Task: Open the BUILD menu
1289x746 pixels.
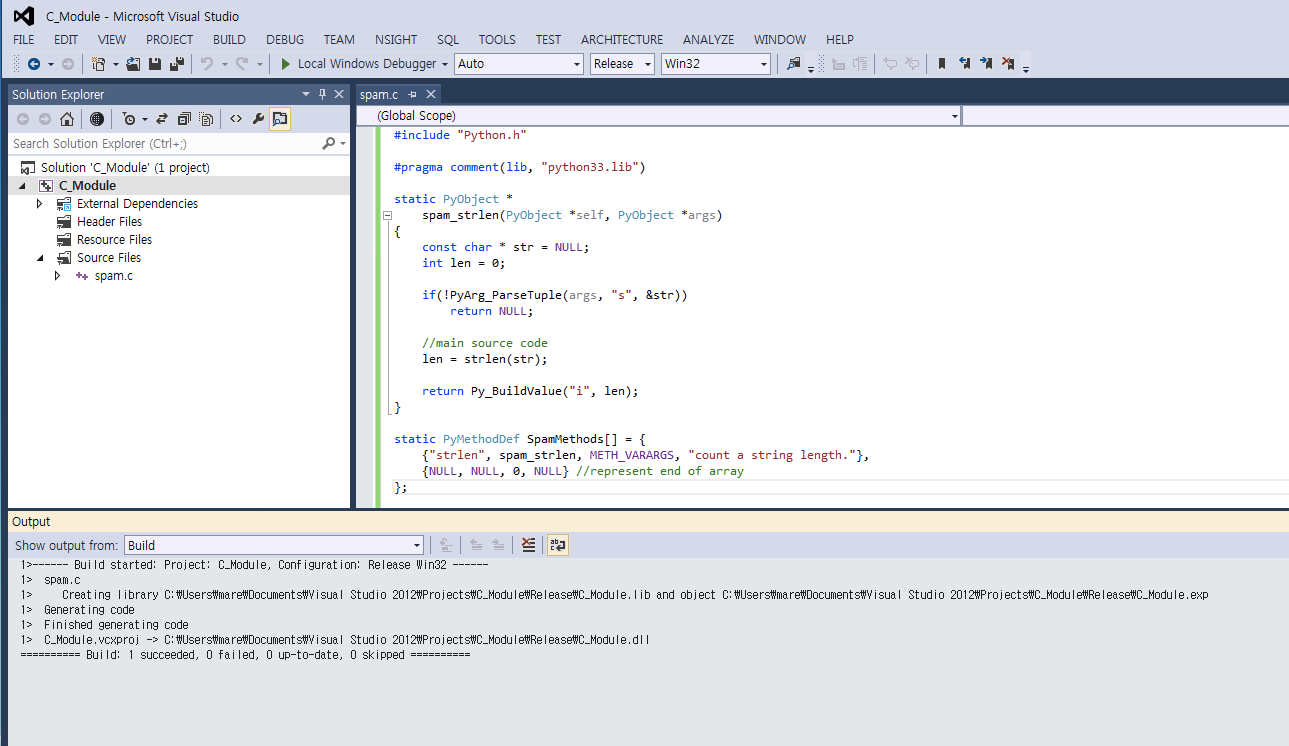Action: coord(229,39)
